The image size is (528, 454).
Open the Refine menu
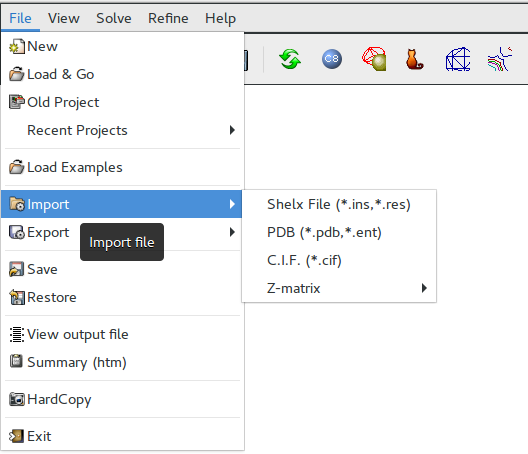[168, 18]
